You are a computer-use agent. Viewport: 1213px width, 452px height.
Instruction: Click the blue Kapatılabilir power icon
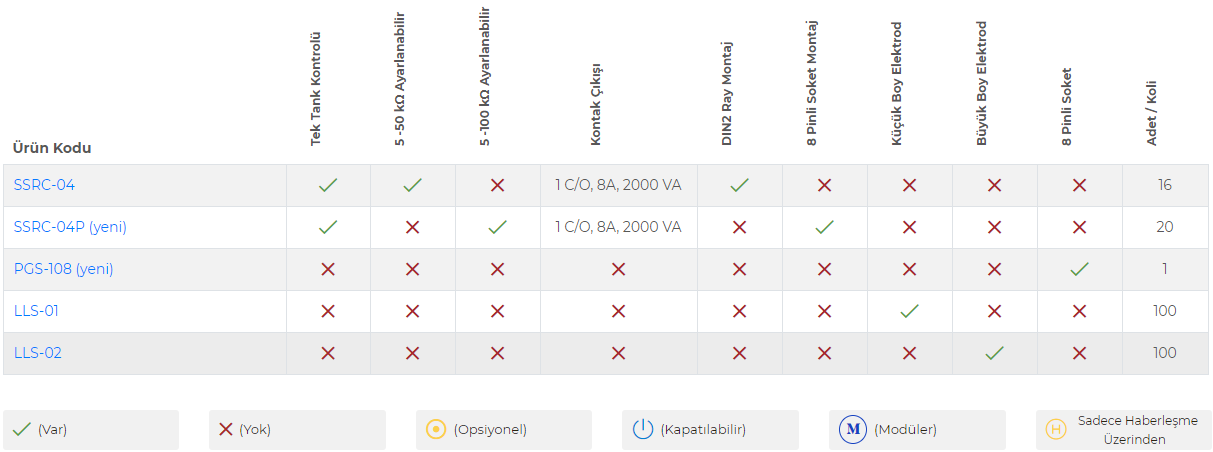pos(643,430)
